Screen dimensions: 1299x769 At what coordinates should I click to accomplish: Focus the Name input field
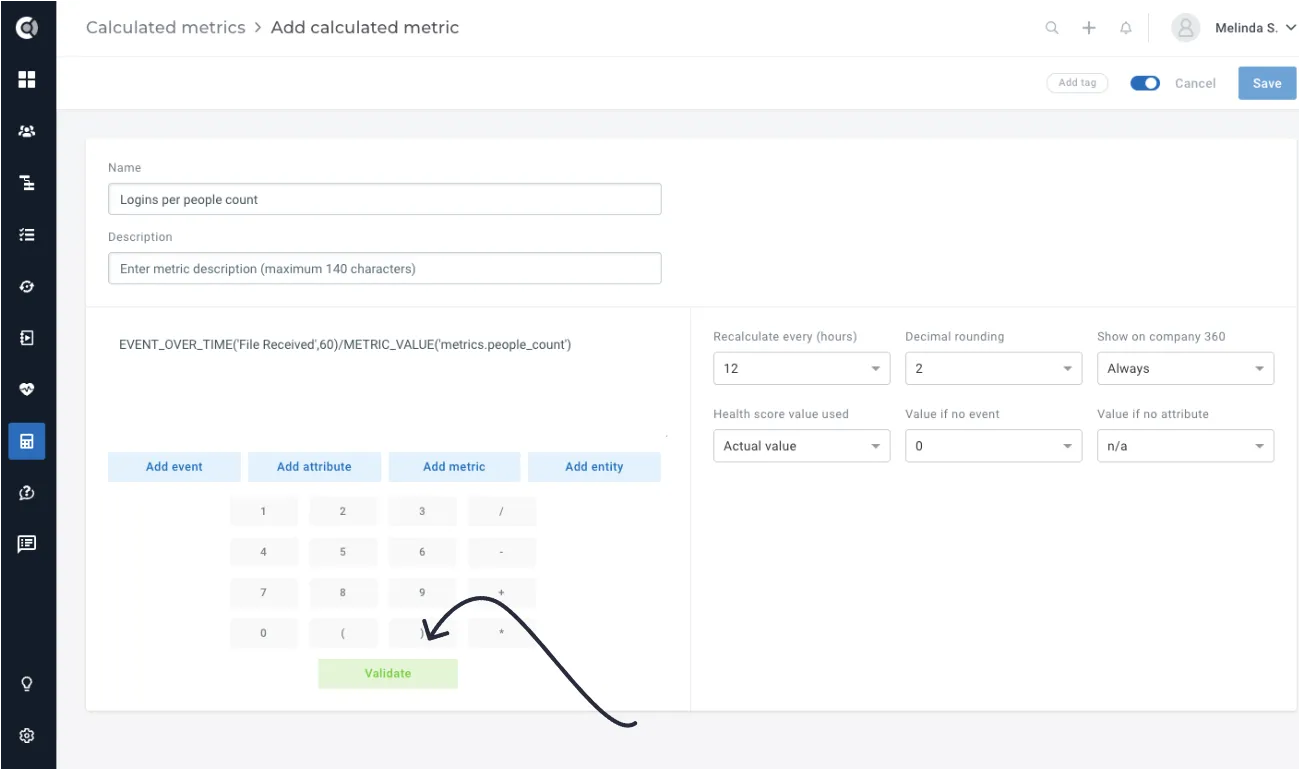[x=385, y=199]
